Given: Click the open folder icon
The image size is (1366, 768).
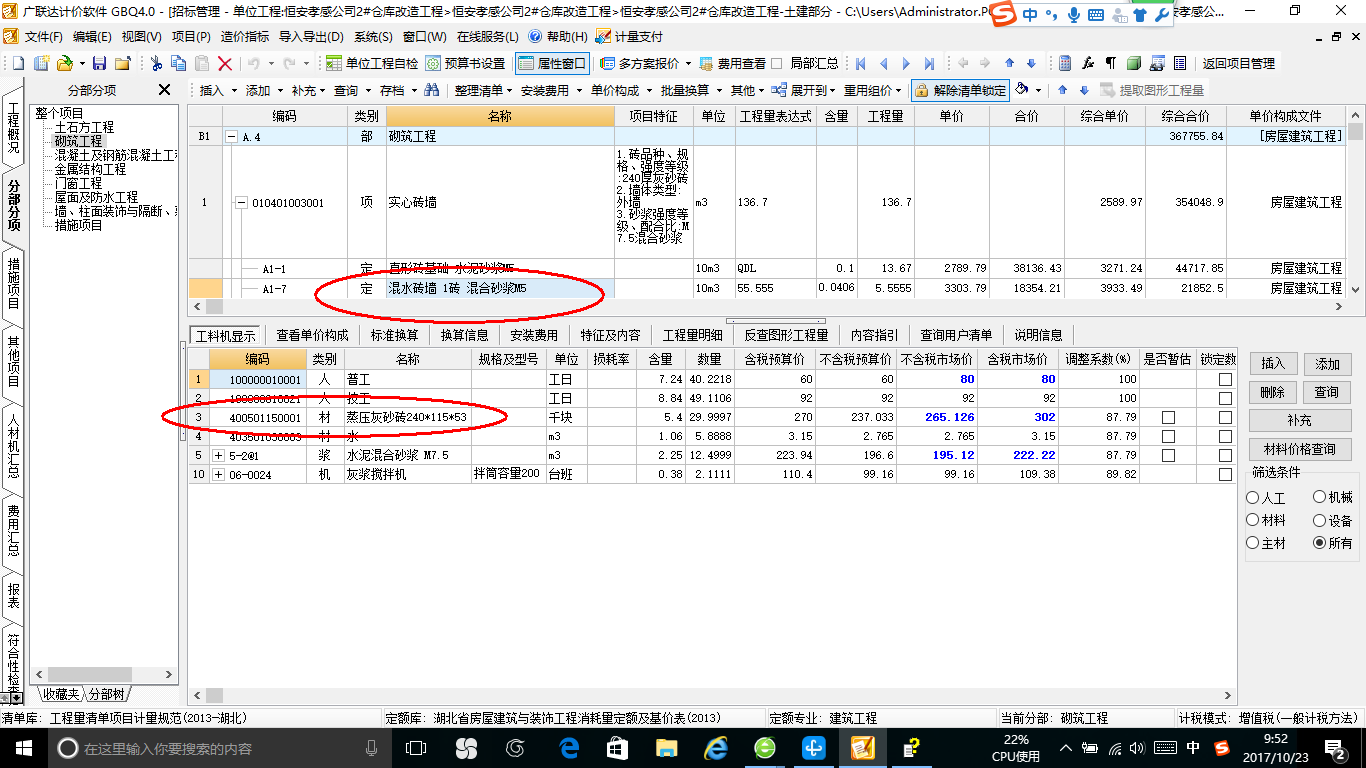Looking at the screenshot, I should (x=64, y=63).
